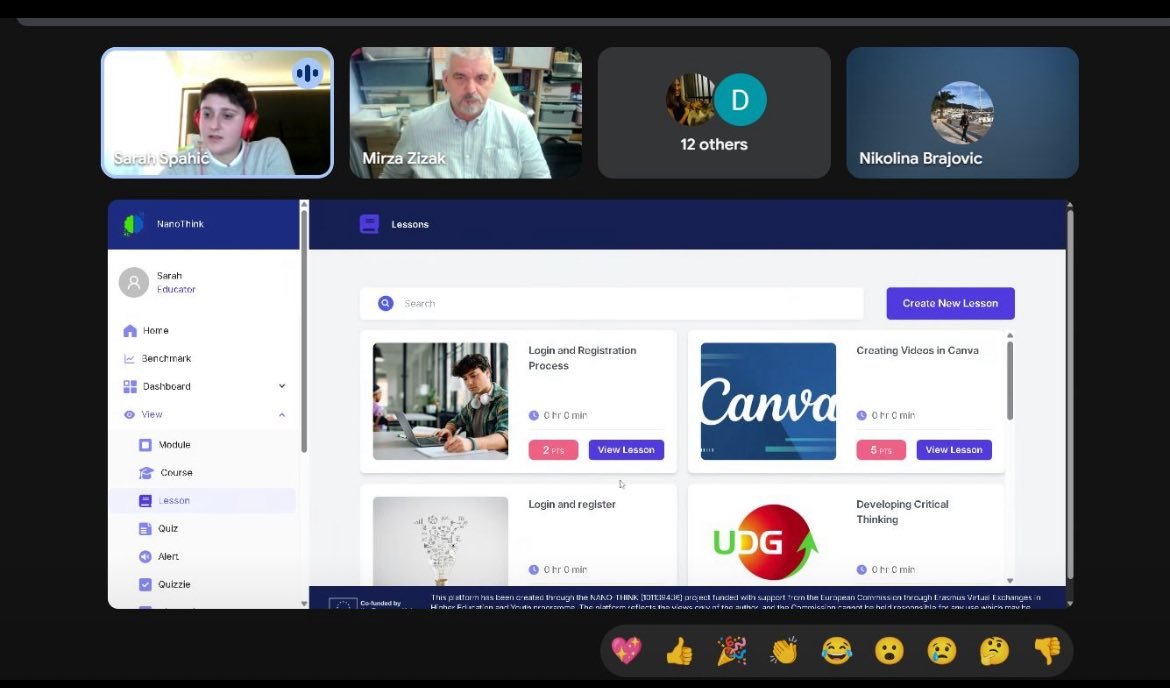This screenshot has width=1170, height=688.
Task: Collapse the View submenu chevron
Action: click(x=282, y=415)
